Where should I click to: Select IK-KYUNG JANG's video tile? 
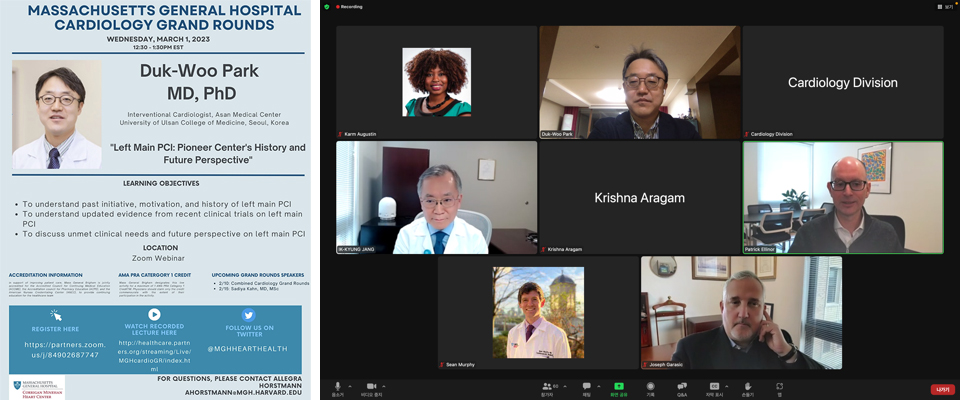437,197
